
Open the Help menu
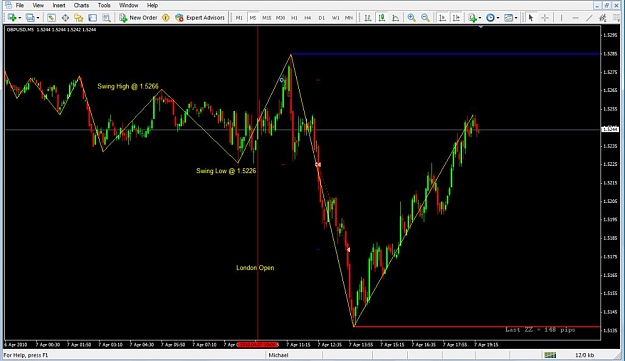(152, 5)
